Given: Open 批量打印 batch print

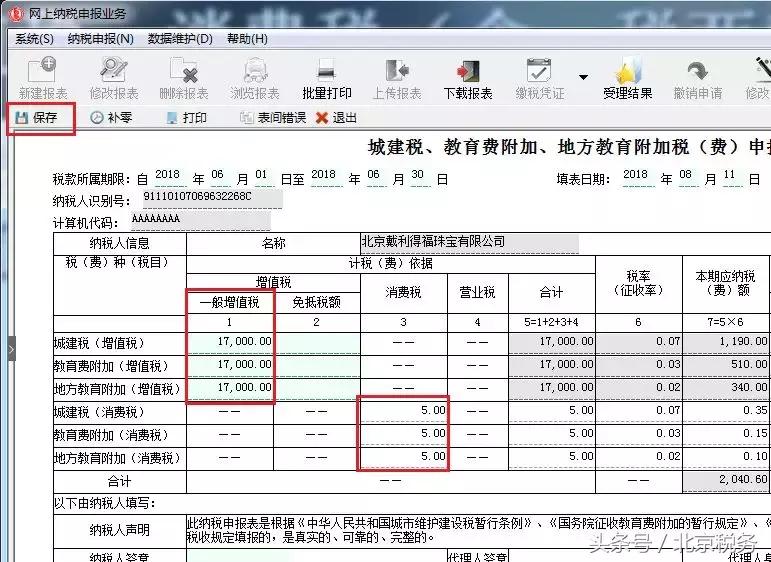Looking at the screenshot, I should tap(326, 79).
